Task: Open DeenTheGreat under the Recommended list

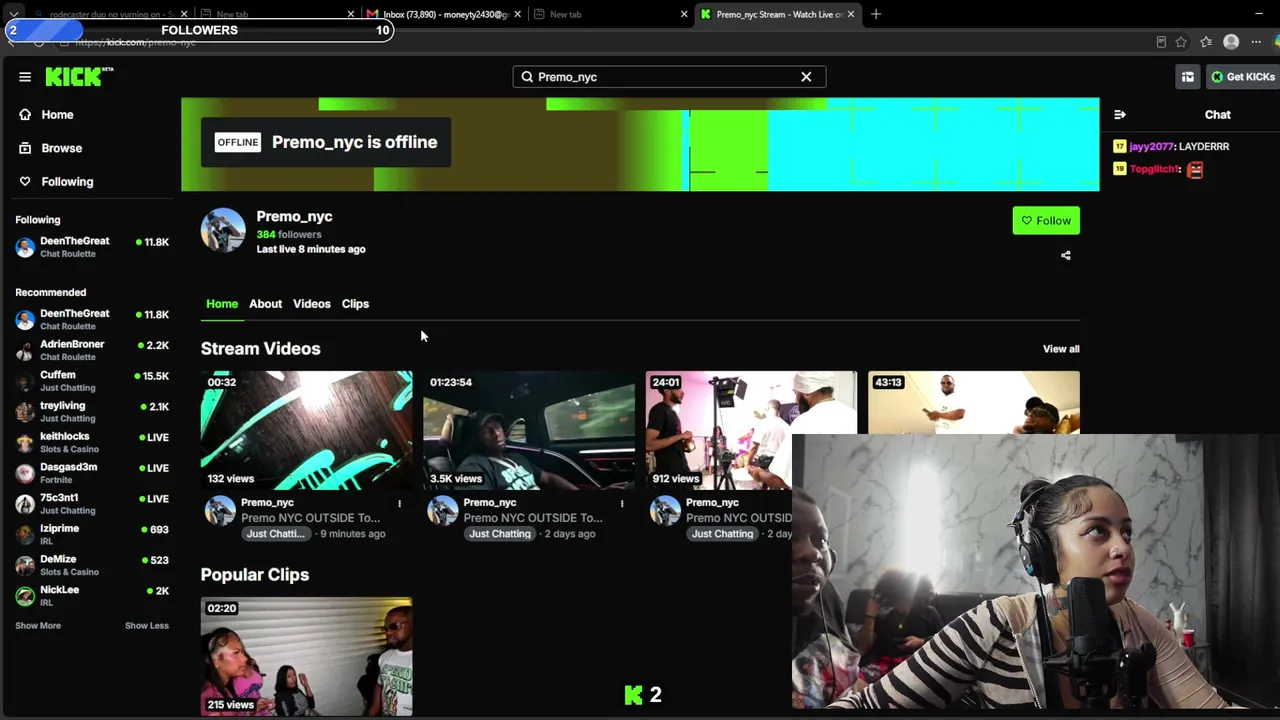Action: [x=92, y=320]
